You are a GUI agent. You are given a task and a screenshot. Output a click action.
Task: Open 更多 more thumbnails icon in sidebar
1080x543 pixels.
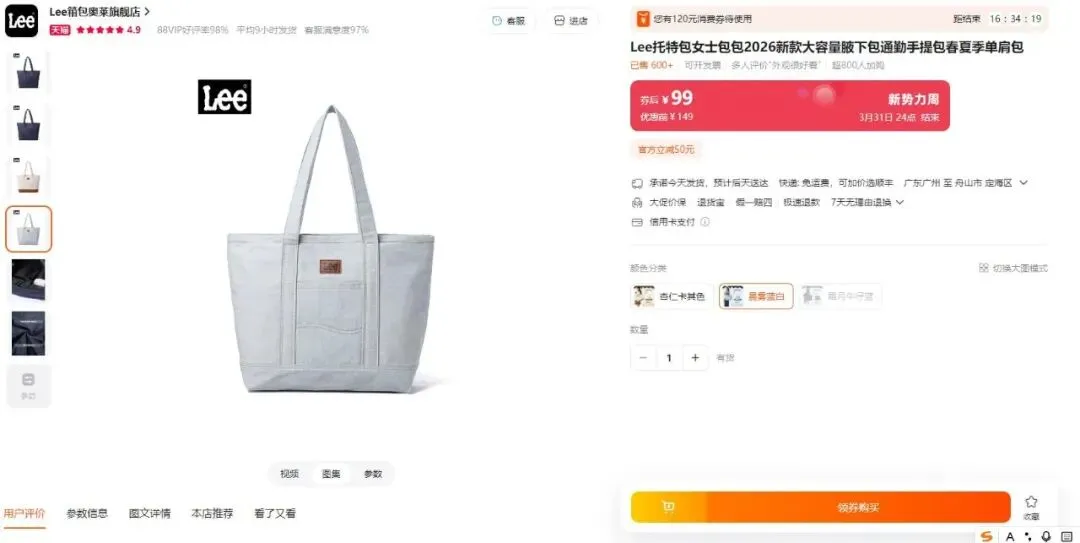coord(28,386)
